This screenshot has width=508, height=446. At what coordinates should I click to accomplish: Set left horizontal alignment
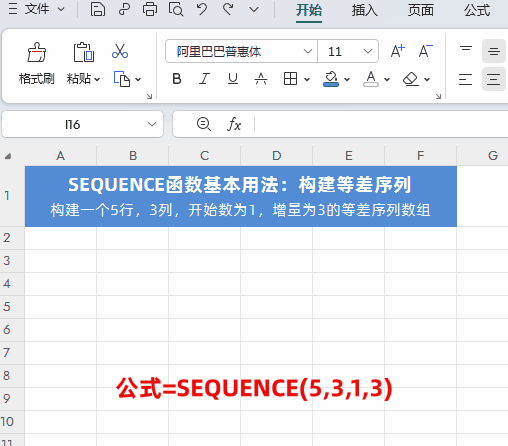click(465, 79)
